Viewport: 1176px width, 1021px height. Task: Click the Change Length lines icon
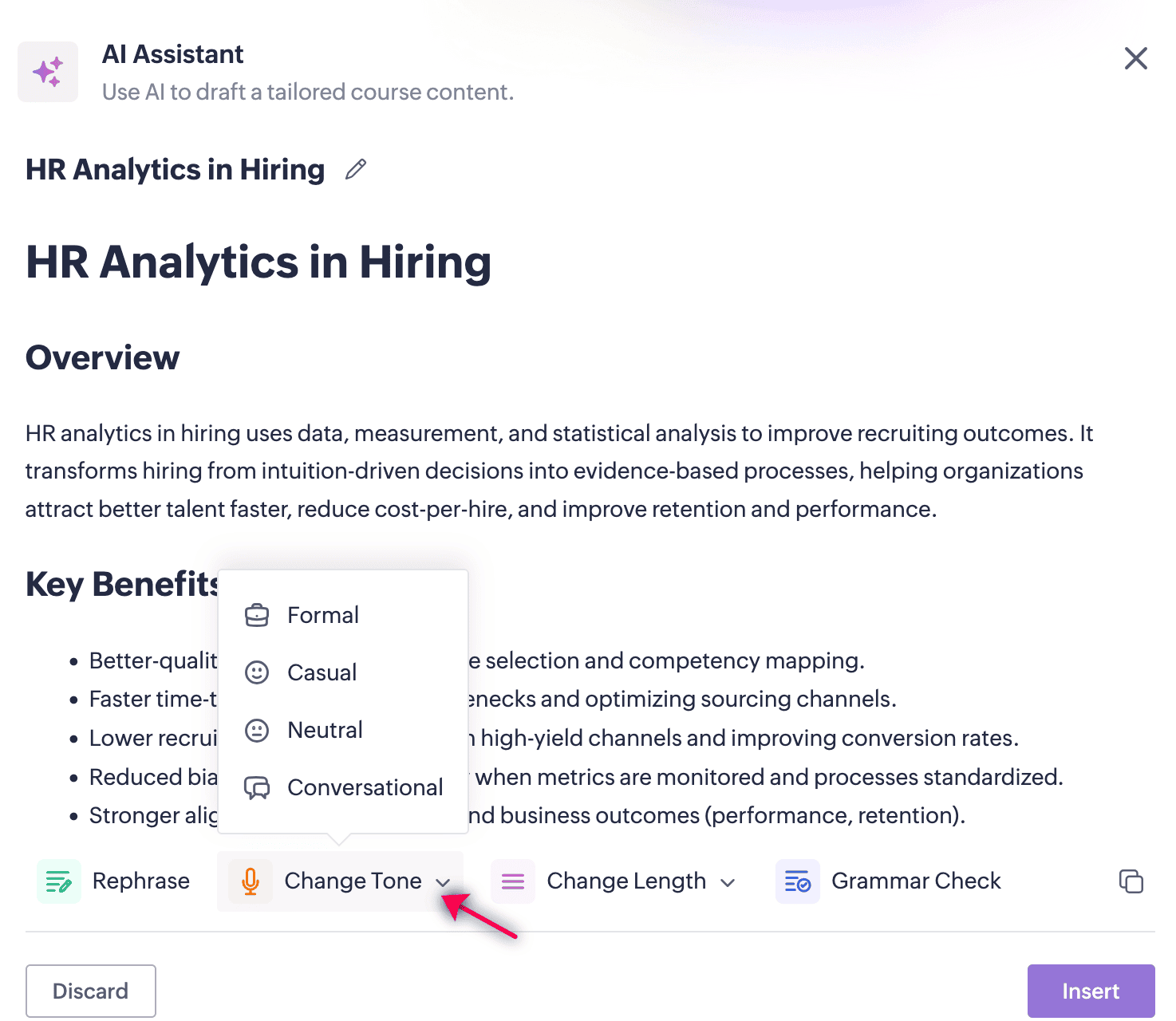[513, 881]
